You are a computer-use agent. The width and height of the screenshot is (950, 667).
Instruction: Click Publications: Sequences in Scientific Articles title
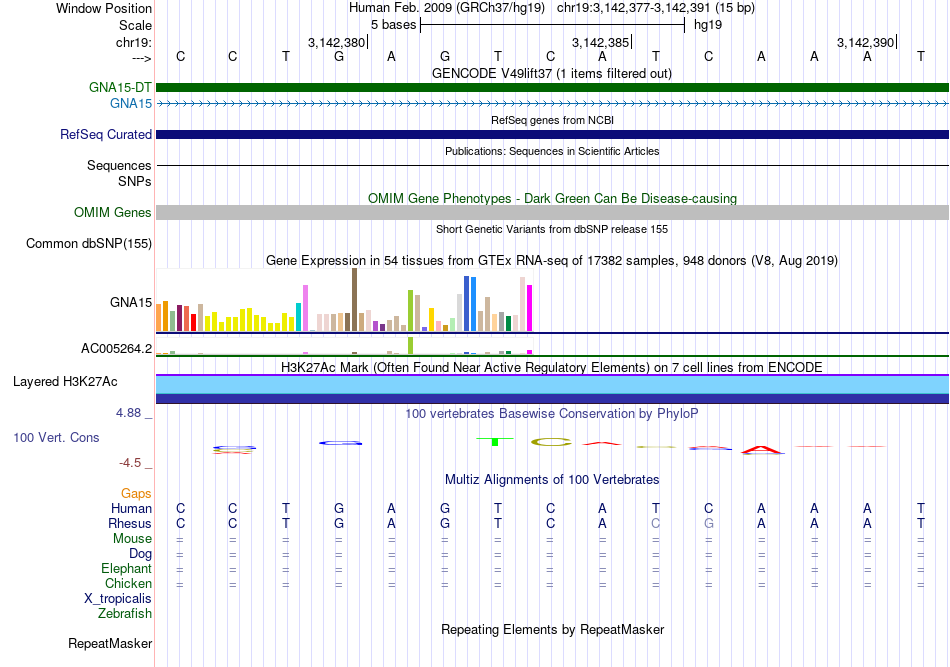point(552,151)
